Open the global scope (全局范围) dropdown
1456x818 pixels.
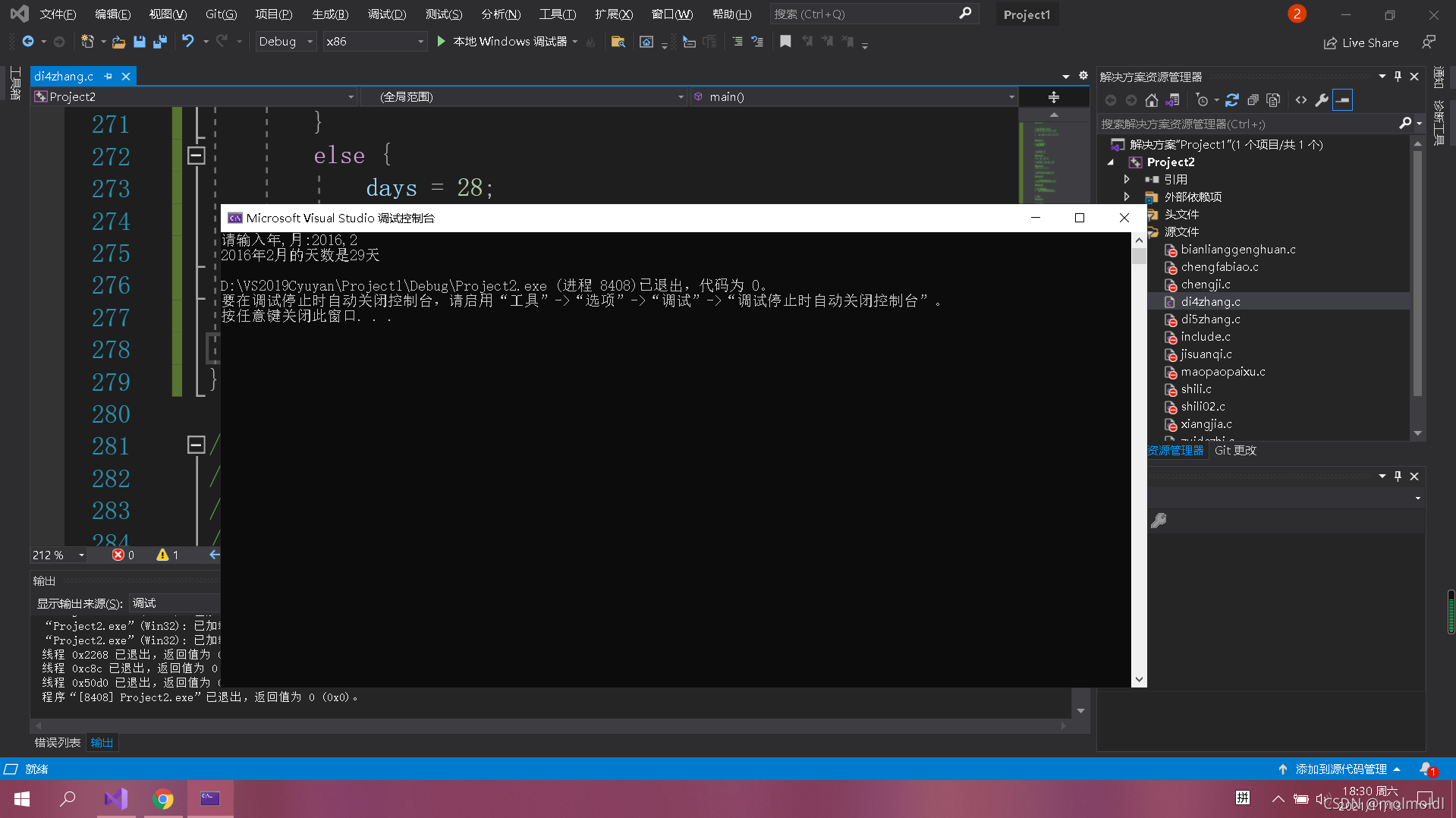[x=523, y=97]
